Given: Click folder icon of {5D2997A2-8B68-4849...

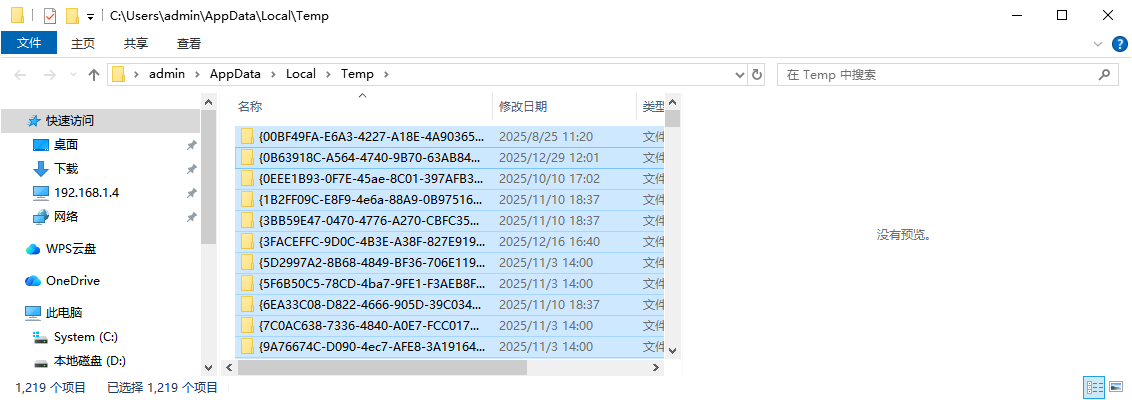Looking at the screenshot, I should [248, 262].
